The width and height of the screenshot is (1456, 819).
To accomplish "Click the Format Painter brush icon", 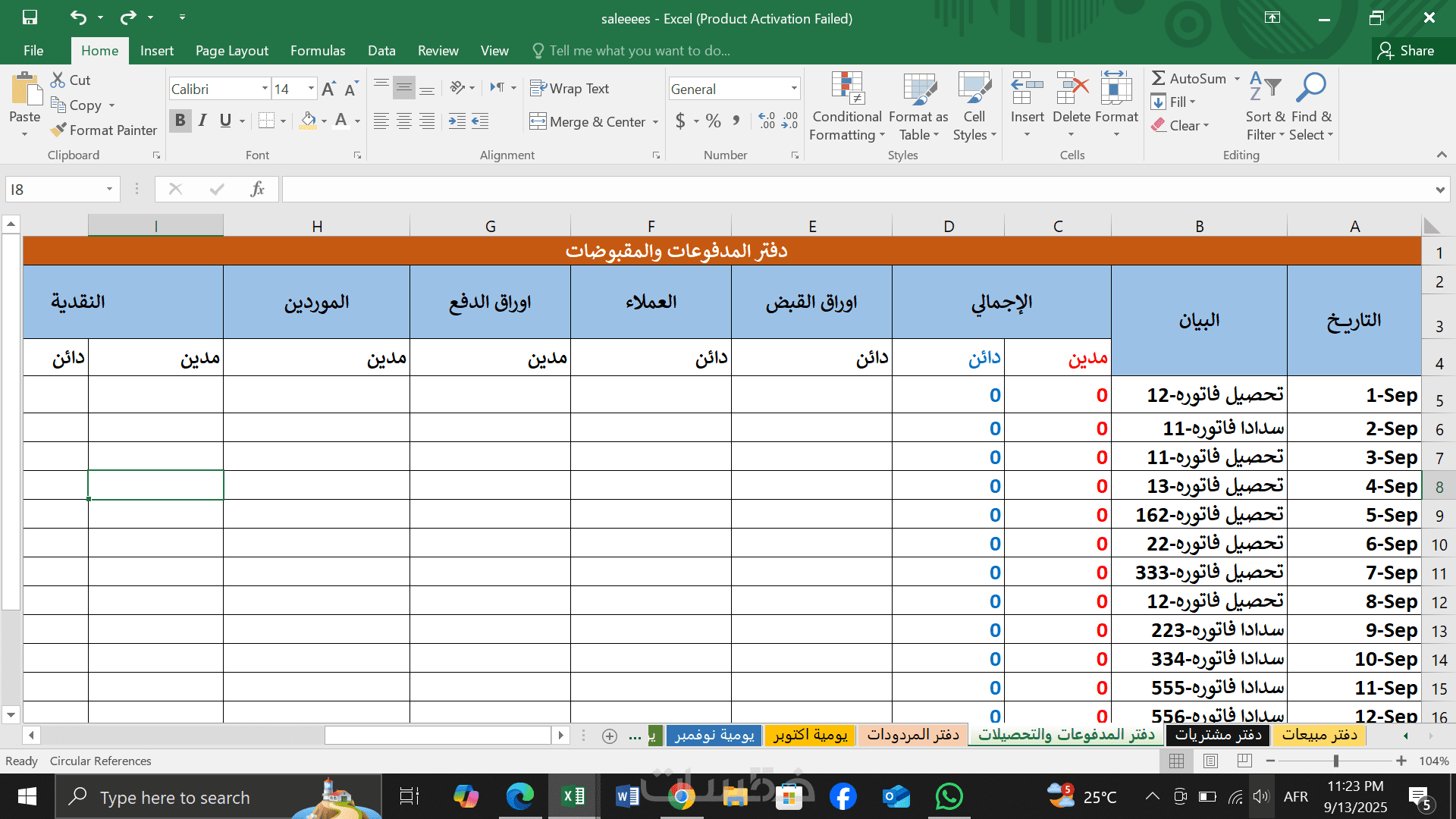I will tap(58, 130).
